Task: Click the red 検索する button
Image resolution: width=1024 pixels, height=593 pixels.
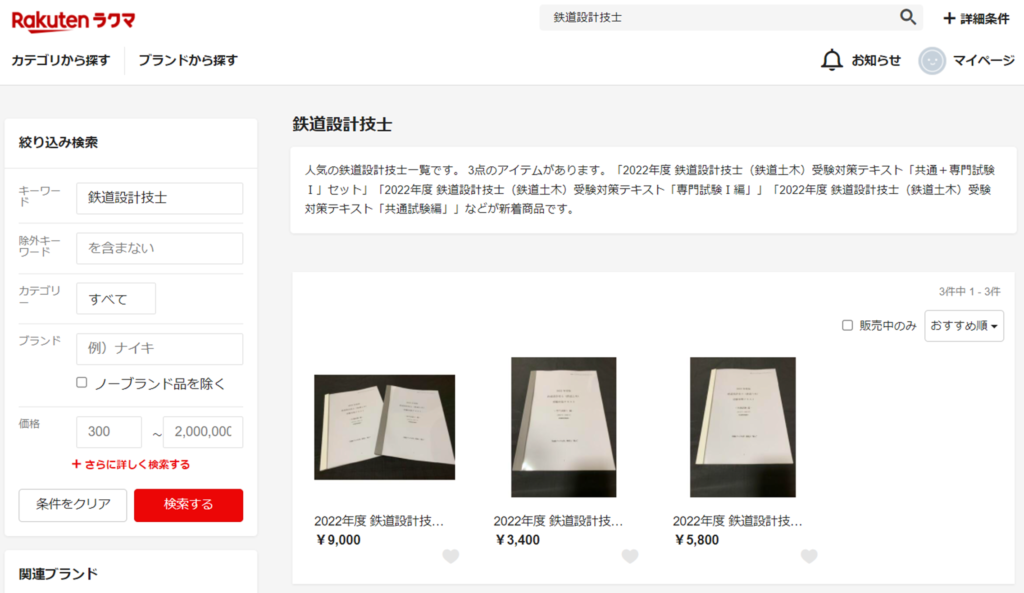Action: click(188, 505)
